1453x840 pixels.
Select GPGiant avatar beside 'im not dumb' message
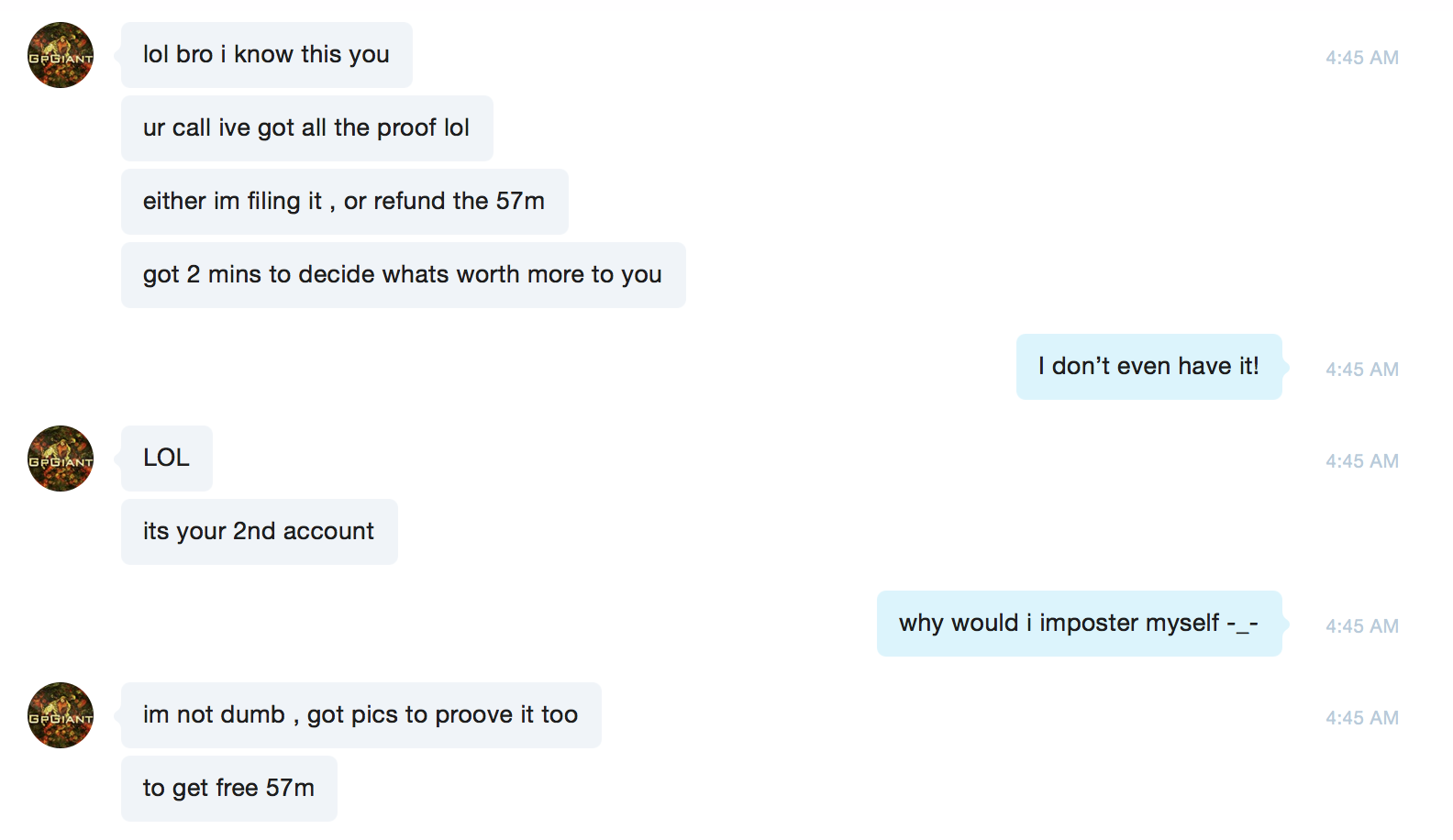(61, 715)
